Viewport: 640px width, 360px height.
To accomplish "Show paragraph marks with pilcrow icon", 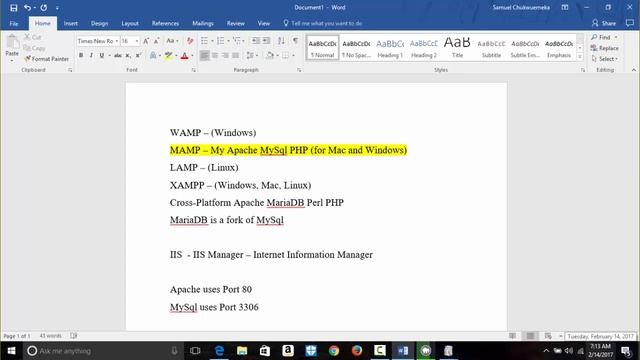I will pos(295,41).
